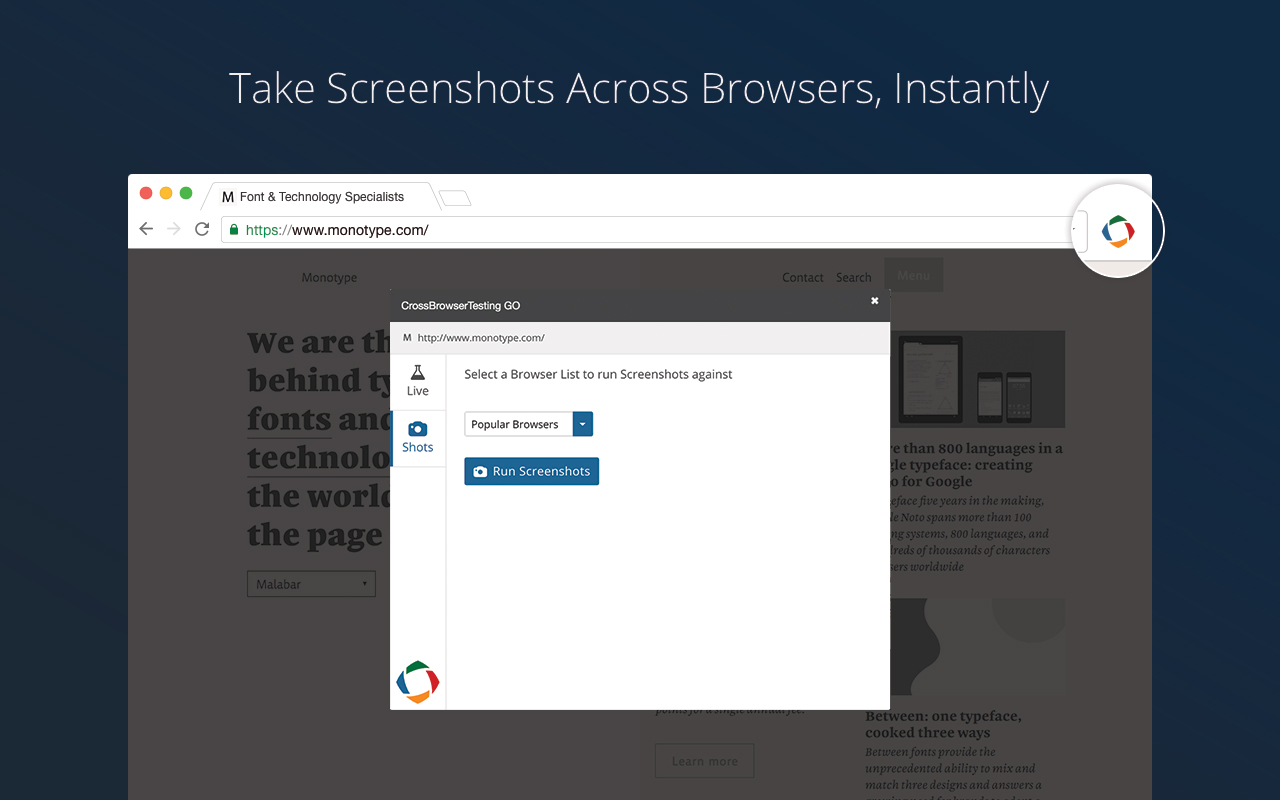The height and width of the screenshot is (800, 1280).
Task: Reload the page with the refresh icon
Action: pos(202,229)
